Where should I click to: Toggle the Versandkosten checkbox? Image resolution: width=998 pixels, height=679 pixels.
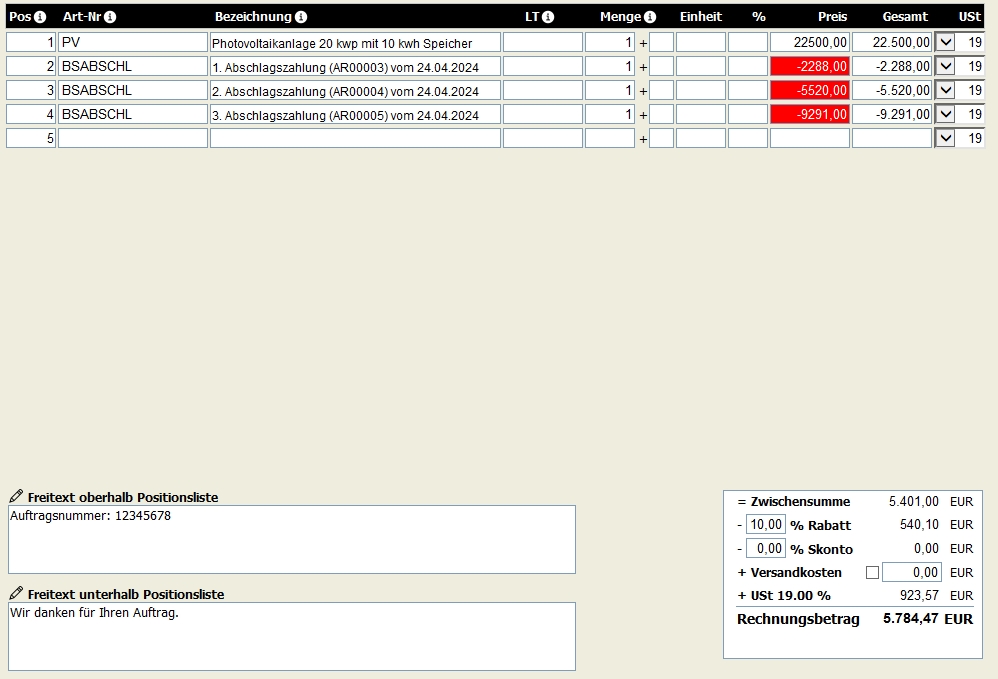click(x=873, y=573)
